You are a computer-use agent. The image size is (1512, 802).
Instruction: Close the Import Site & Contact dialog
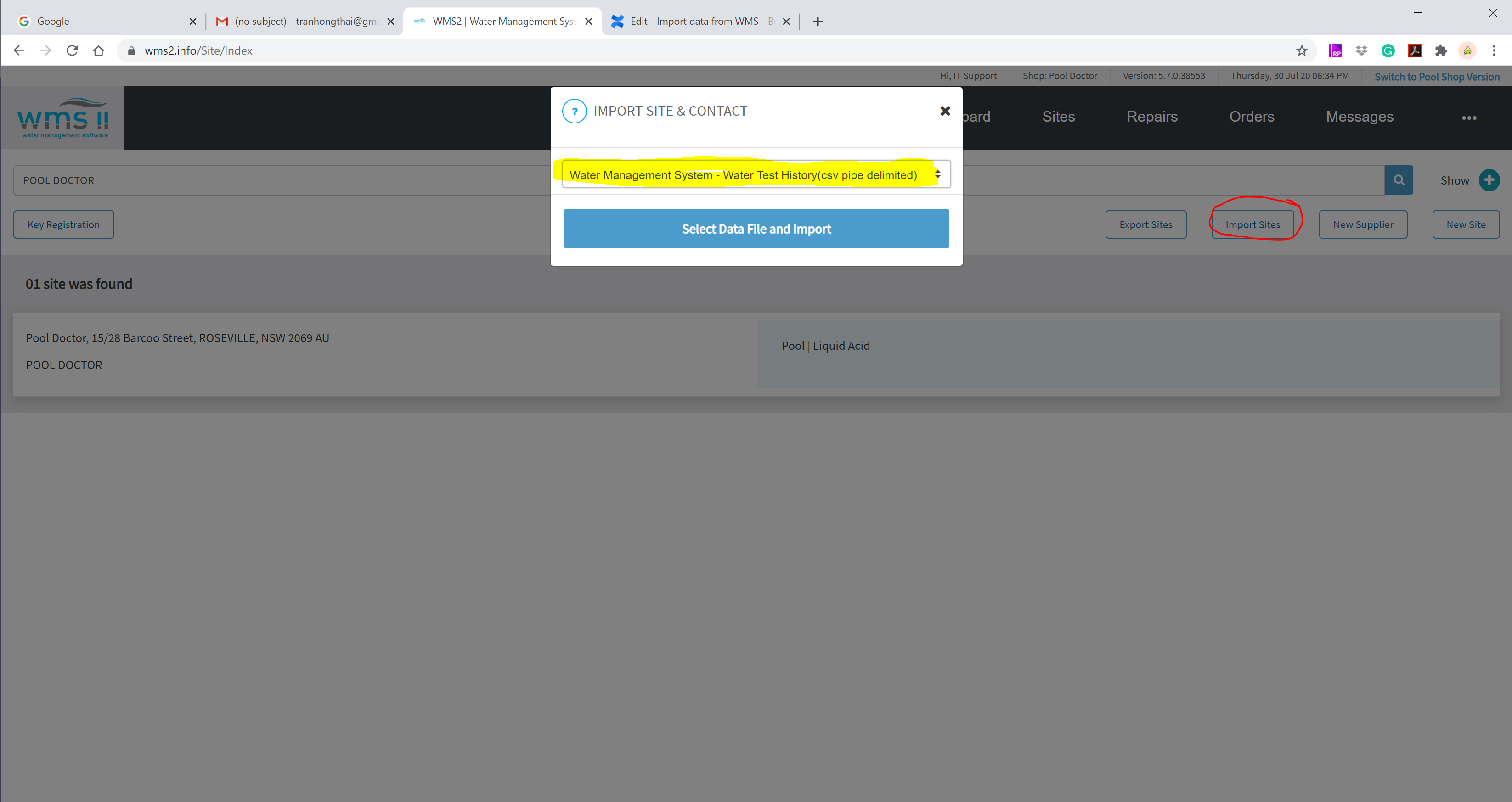click(x=945, y=111)
